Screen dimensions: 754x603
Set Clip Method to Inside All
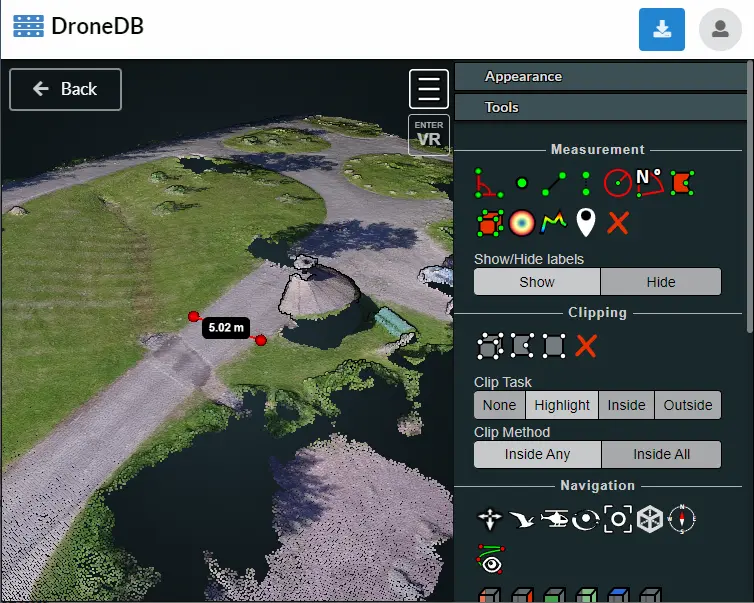660,455
